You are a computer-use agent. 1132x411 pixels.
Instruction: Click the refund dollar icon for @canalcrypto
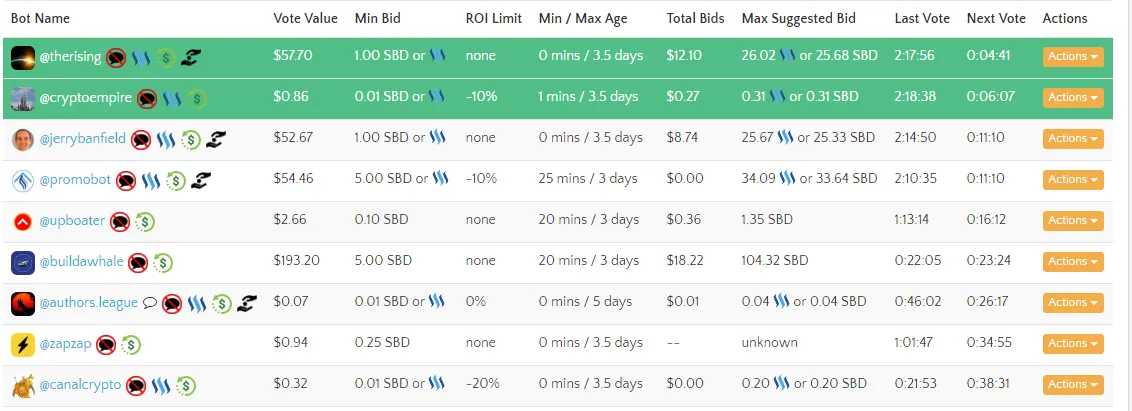click(186, 386)
